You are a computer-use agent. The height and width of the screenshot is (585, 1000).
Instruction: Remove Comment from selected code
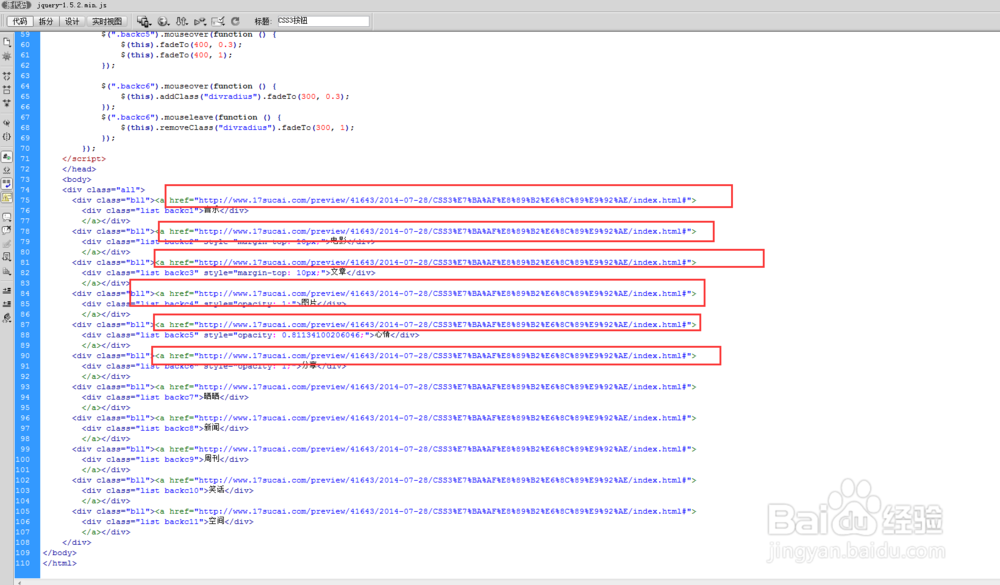[7, 230]
